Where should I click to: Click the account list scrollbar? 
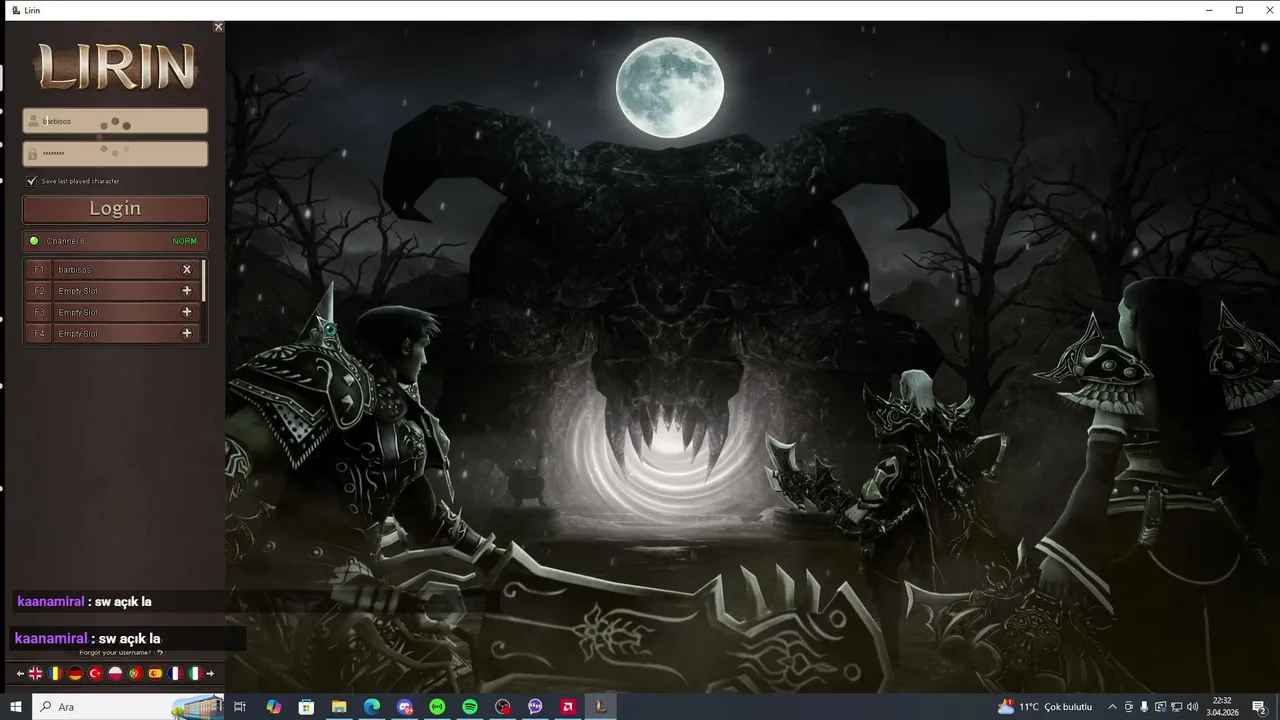click(204, 280)
